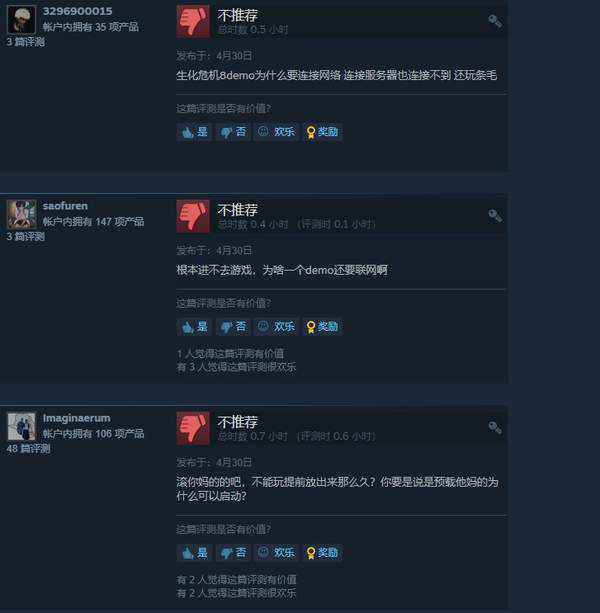
Task: Click thumbs-down icon on Imaginaerum's review
Action: (193, 428)
